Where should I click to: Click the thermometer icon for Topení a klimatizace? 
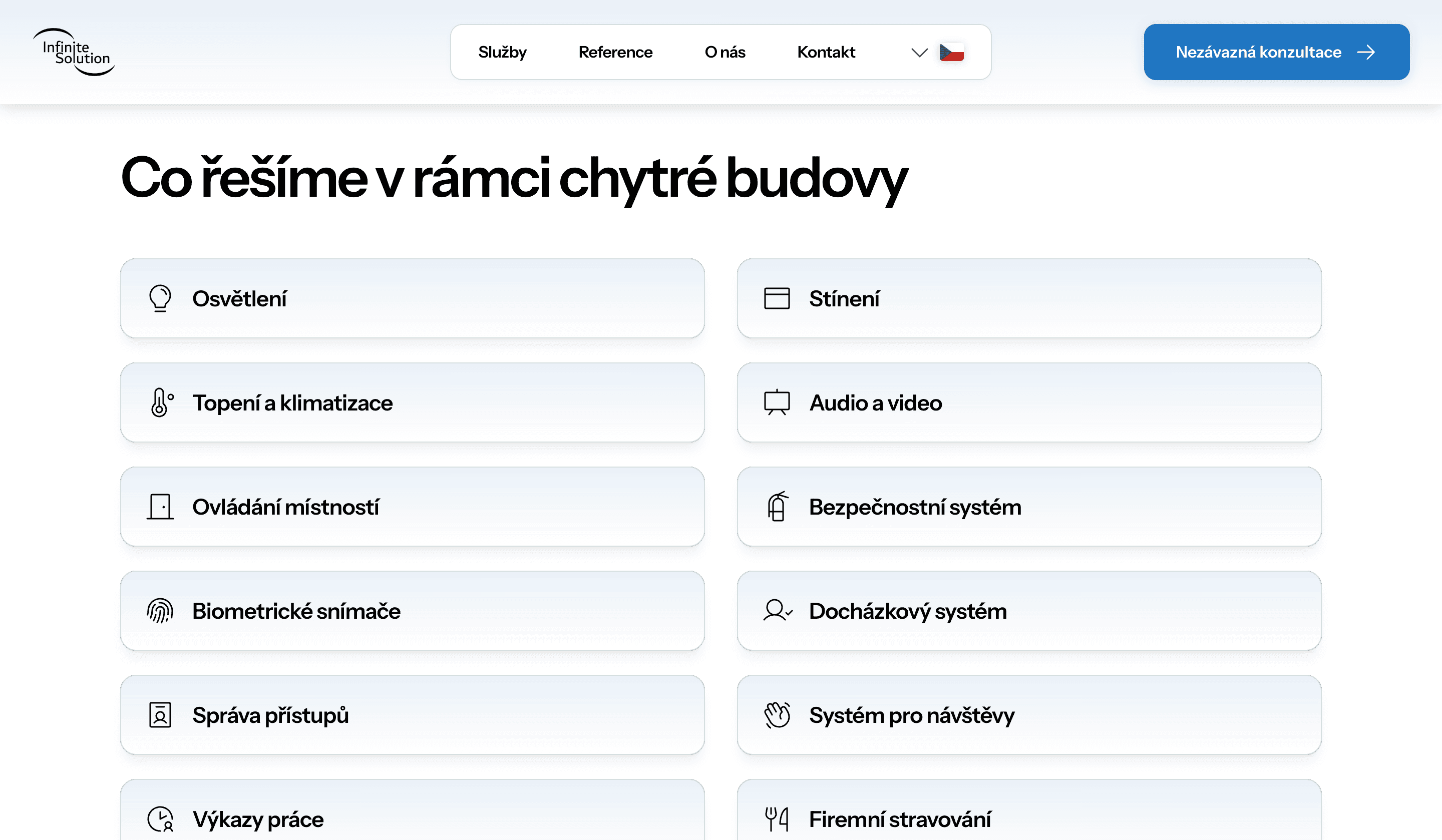pyautogui.click(x=161, y=402)
